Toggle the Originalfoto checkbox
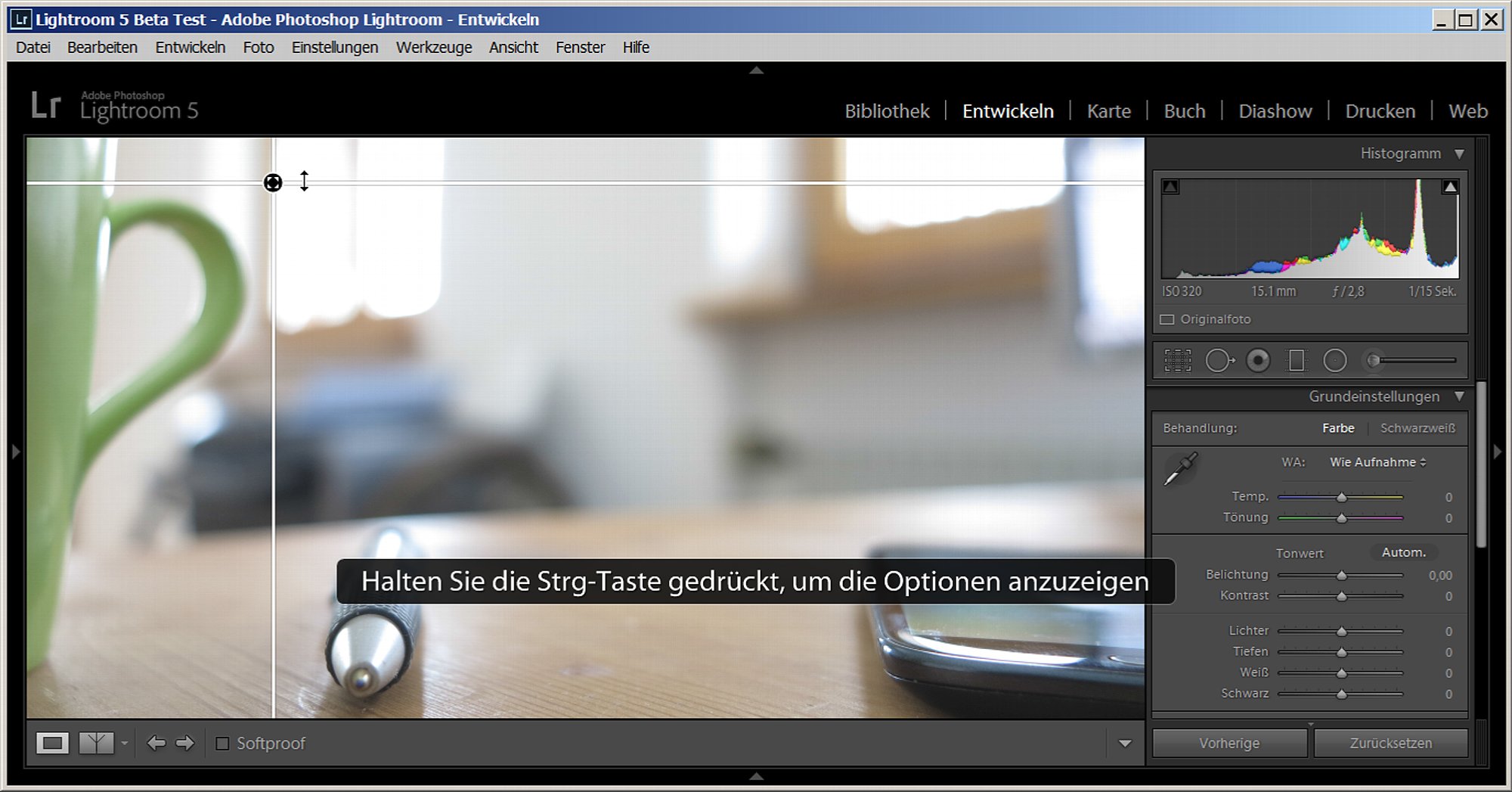 [1167, 319]
